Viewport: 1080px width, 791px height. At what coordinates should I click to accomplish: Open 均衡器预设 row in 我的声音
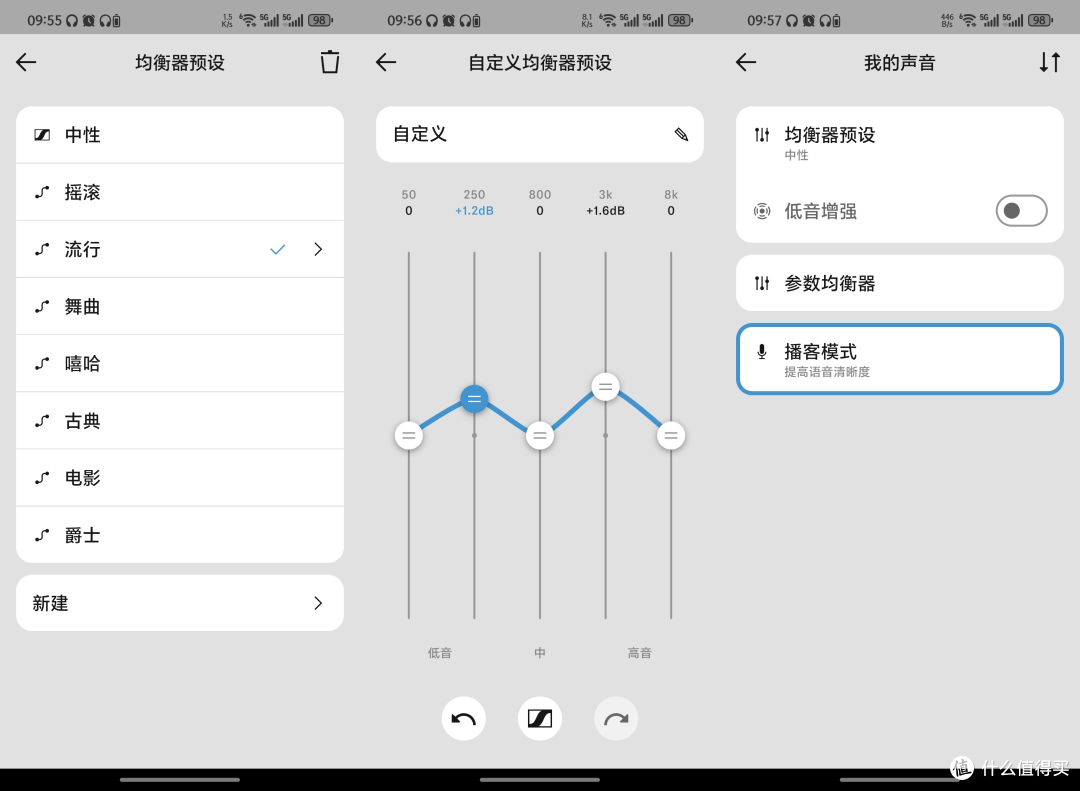tap(900, 143)
